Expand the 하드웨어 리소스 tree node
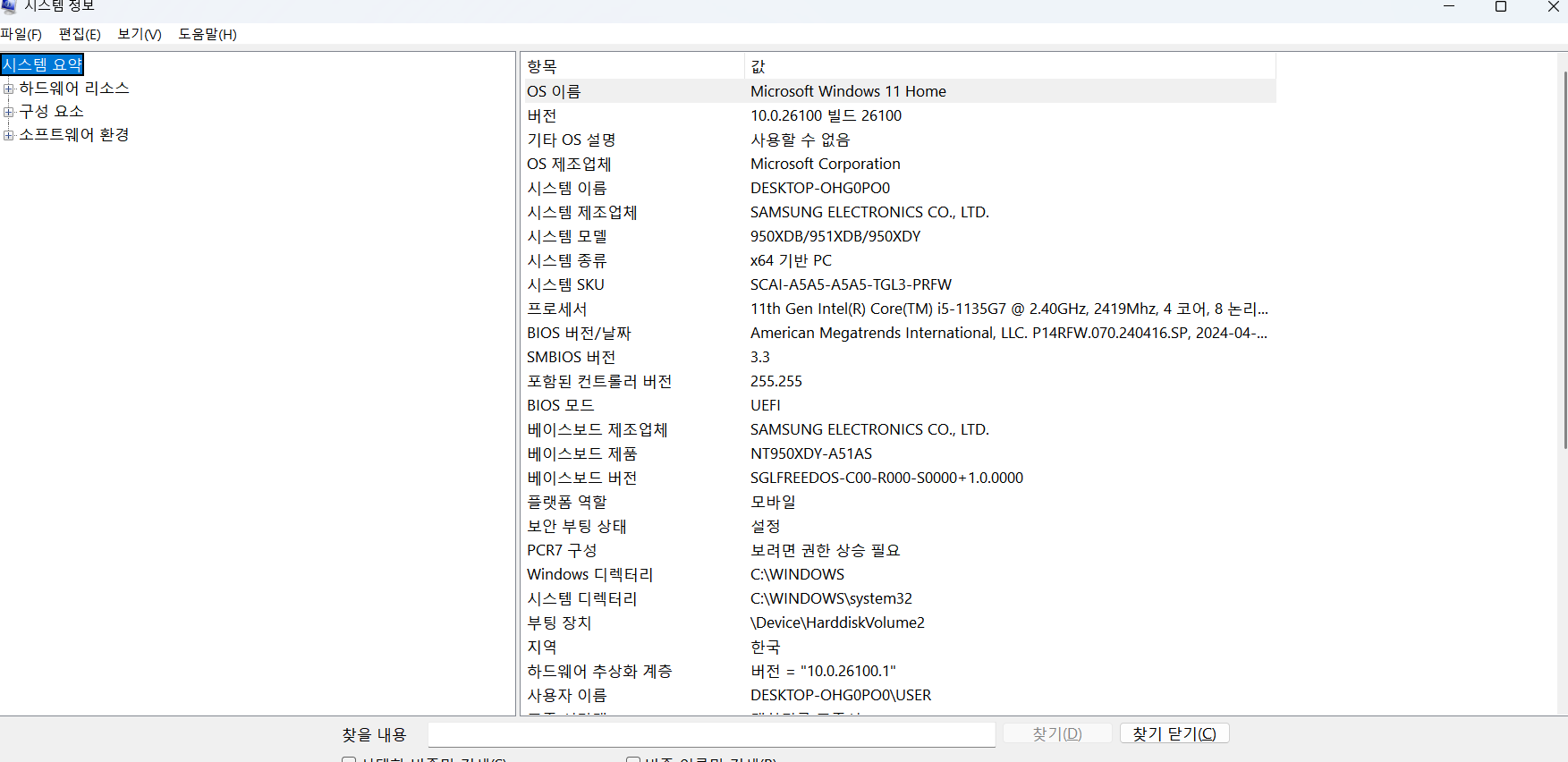This screenshot has width=1568, height=762. click(x=9, y=89)
